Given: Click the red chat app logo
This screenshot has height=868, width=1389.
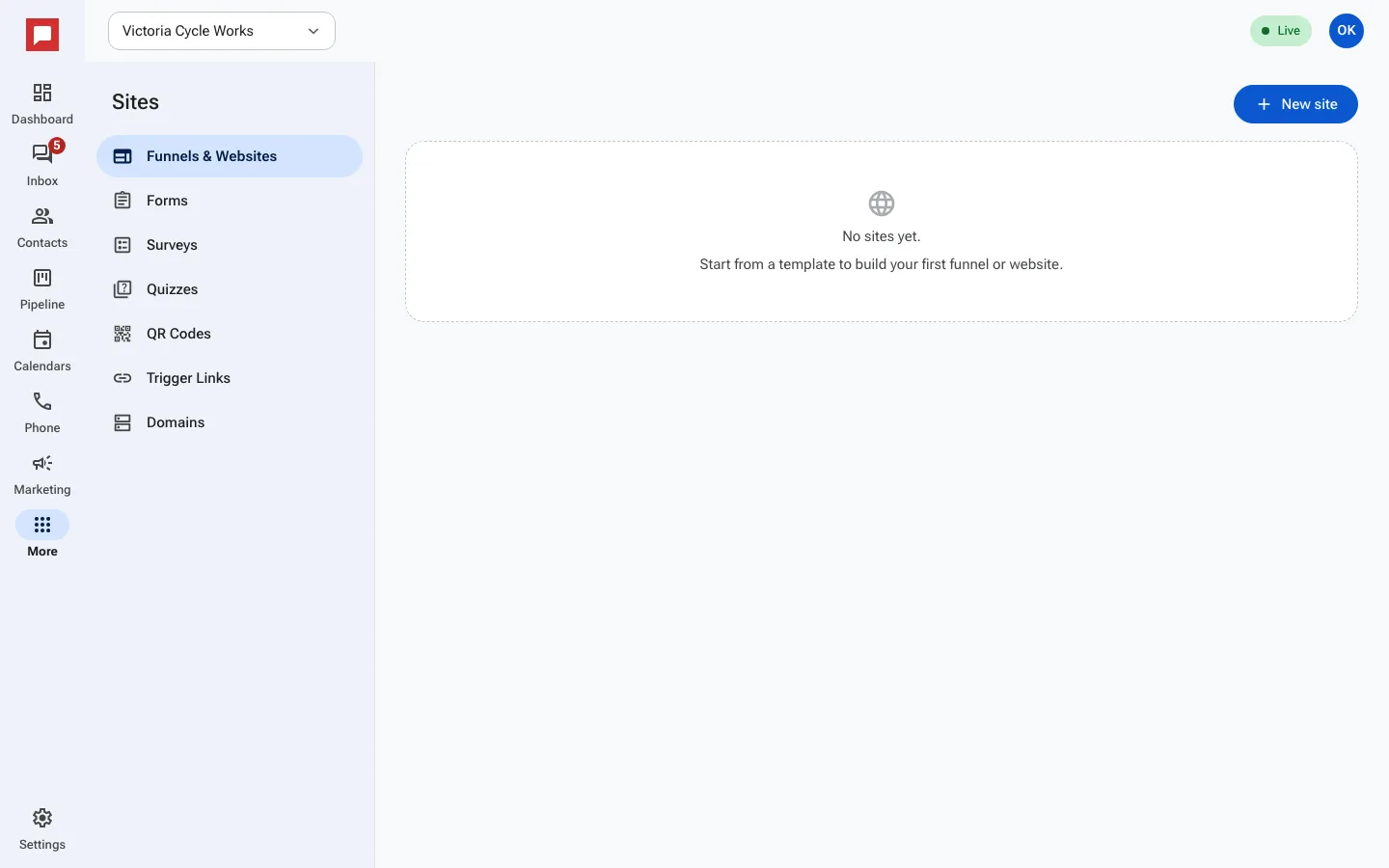Looking at the screenshot, I should [42, 35].
